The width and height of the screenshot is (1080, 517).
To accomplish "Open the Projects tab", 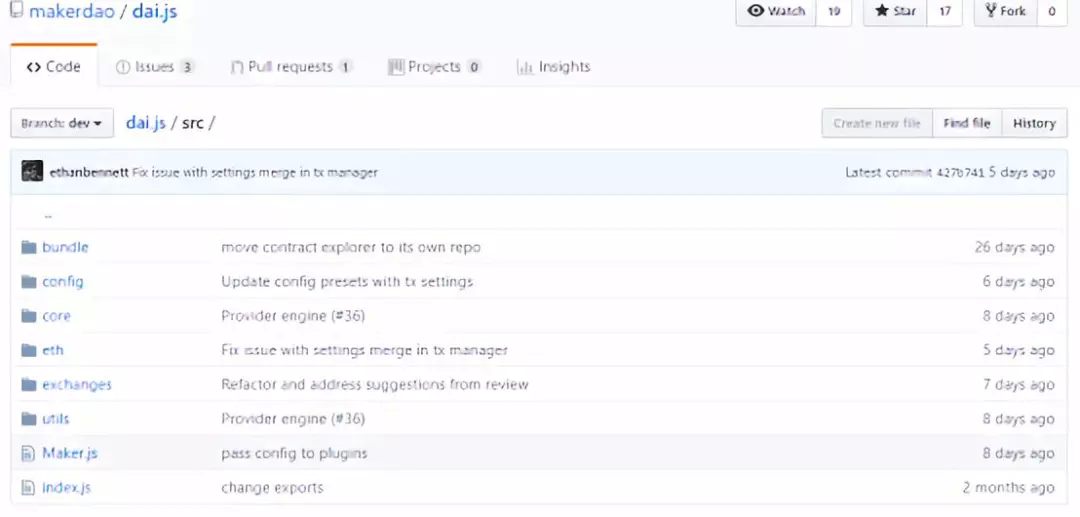I will point(434,67).
